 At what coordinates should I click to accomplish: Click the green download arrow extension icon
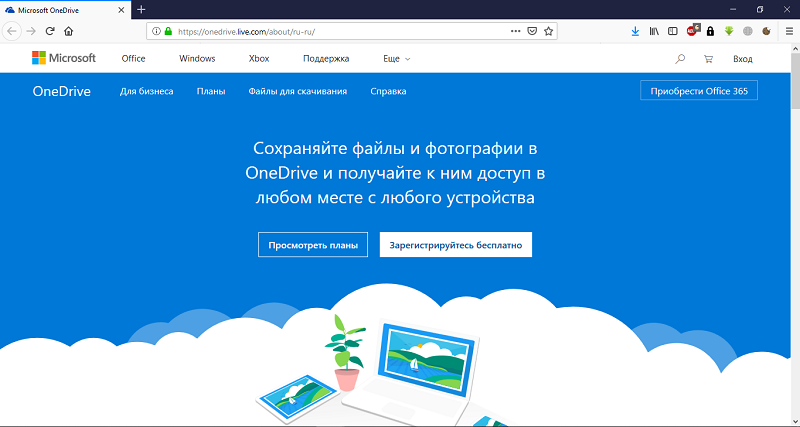click(x=729, y=31)
